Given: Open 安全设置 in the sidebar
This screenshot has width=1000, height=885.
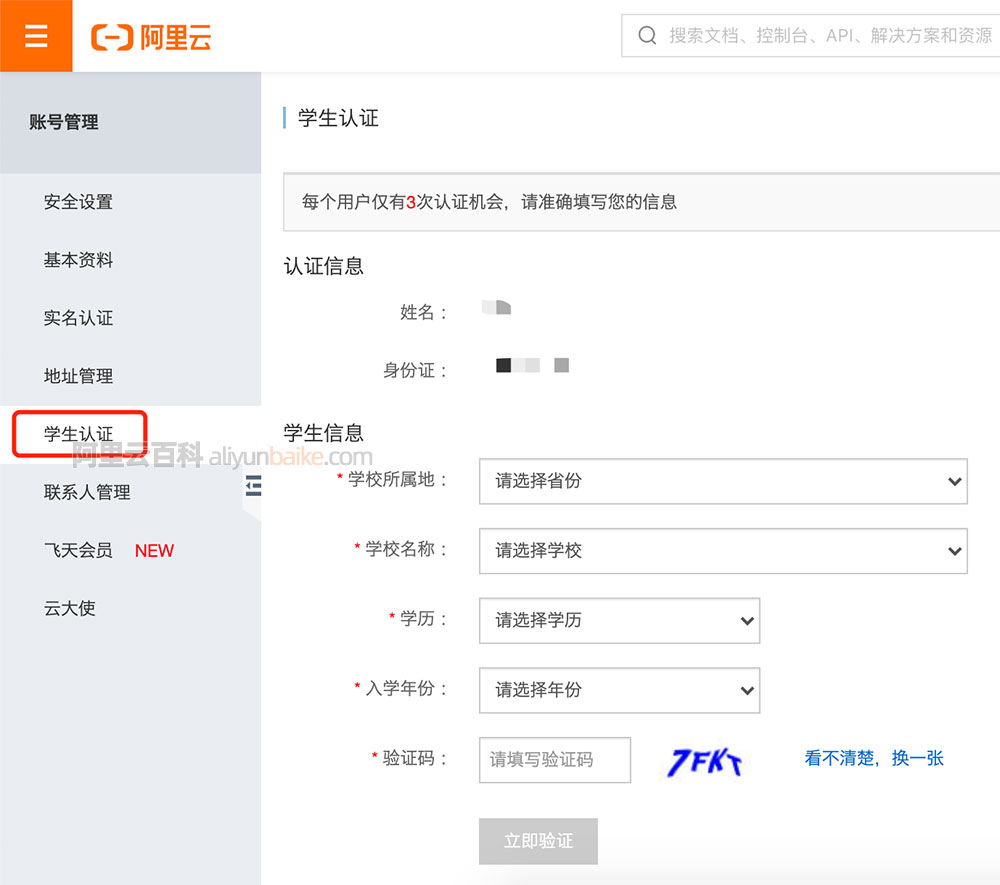Looking at the screenshot, I should coord(78,202).
